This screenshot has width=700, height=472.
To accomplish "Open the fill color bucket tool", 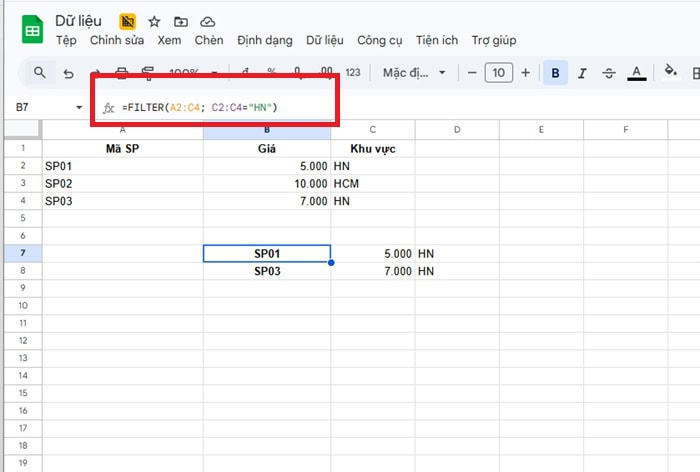I will coord(671,72).
